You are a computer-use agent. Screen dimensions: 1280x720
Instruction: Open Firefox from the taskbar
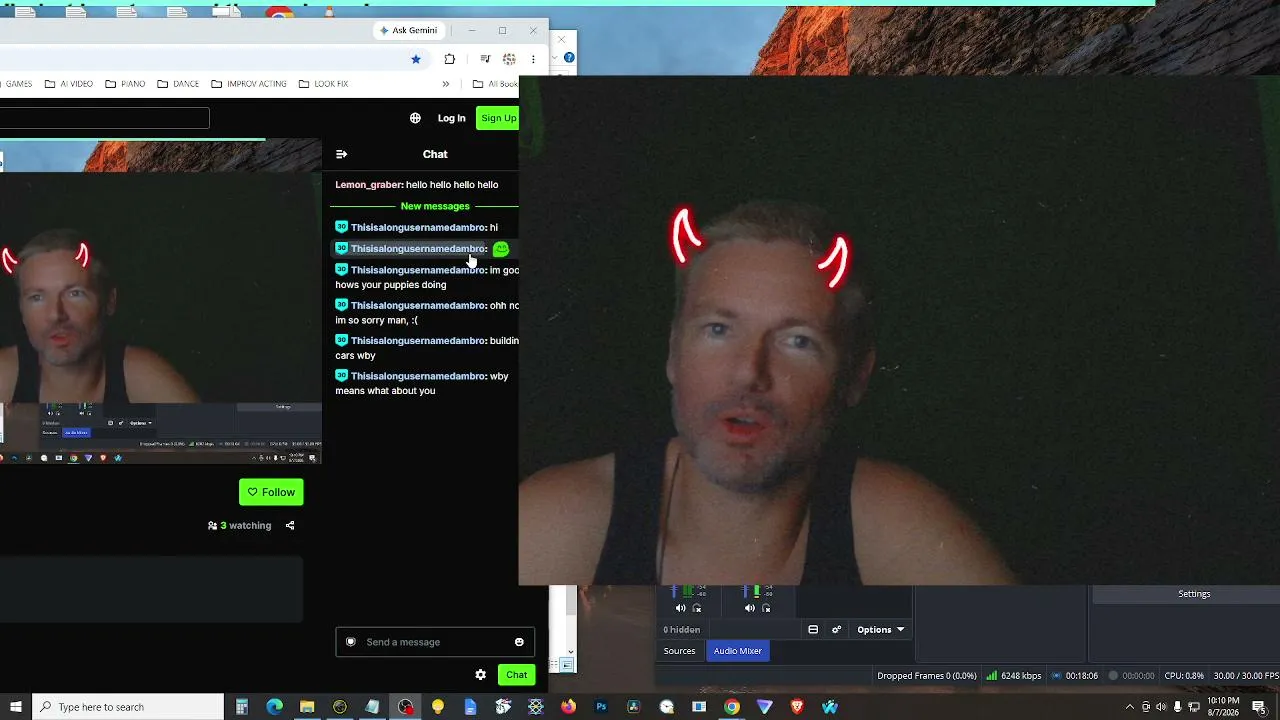(568, 707)
